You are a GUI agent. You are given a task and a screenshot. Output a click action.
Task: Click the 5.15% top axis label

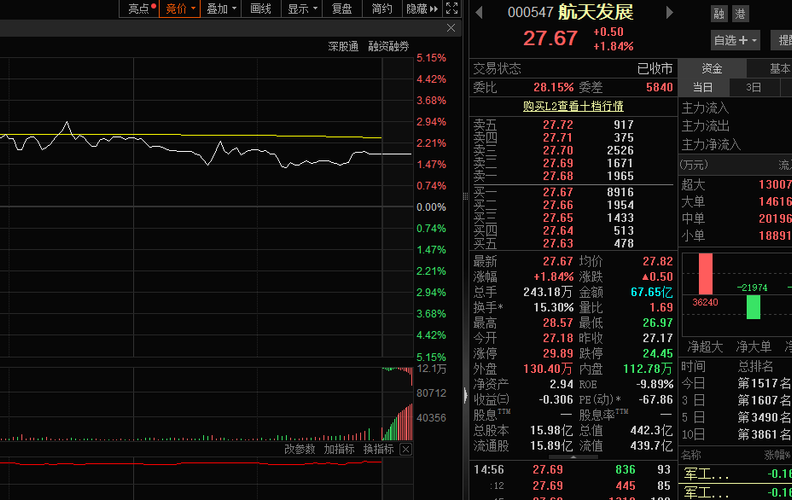[431, 58]
